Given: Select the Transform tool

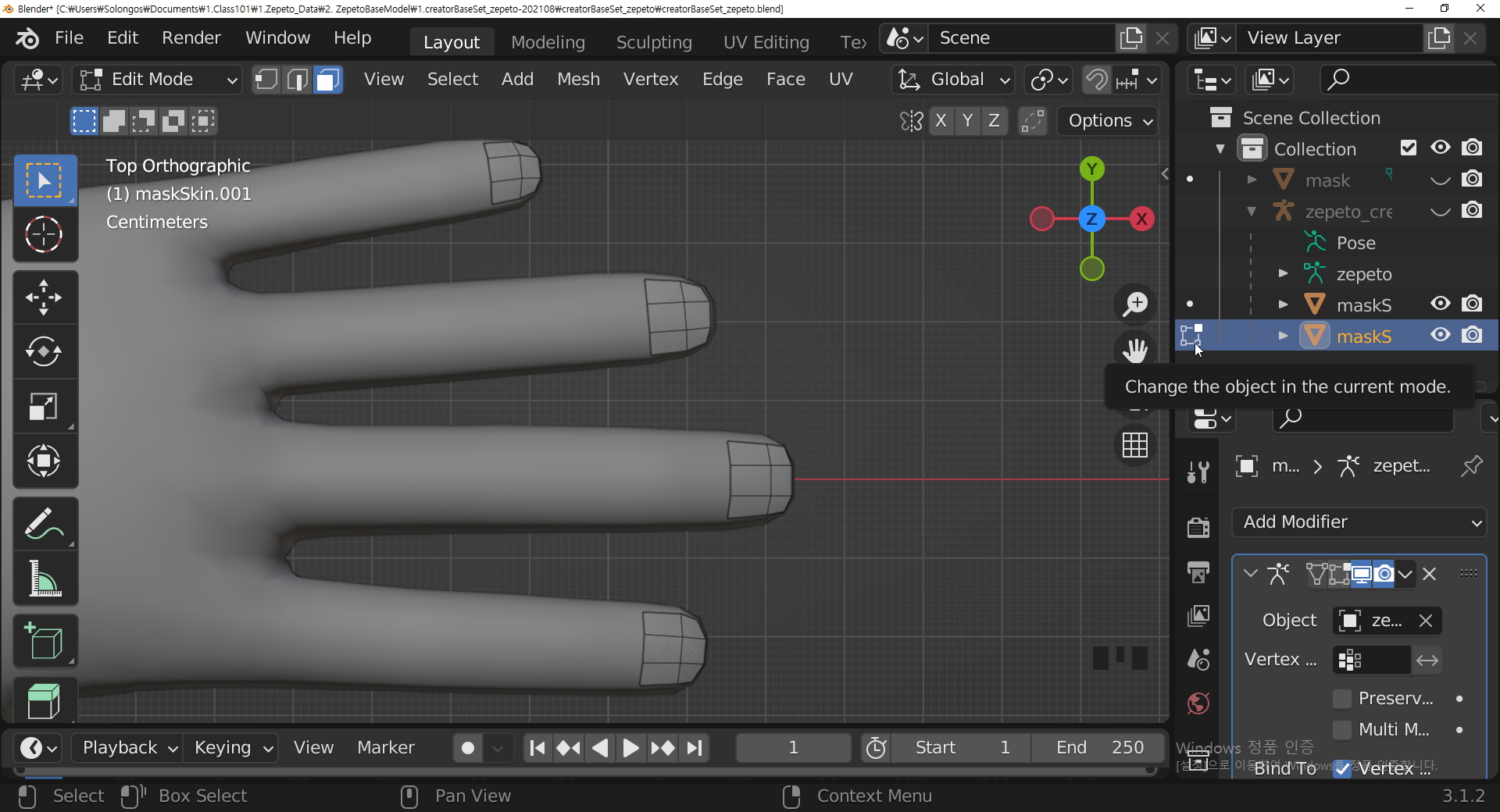Looking at the screenshot, I should 45,461.
